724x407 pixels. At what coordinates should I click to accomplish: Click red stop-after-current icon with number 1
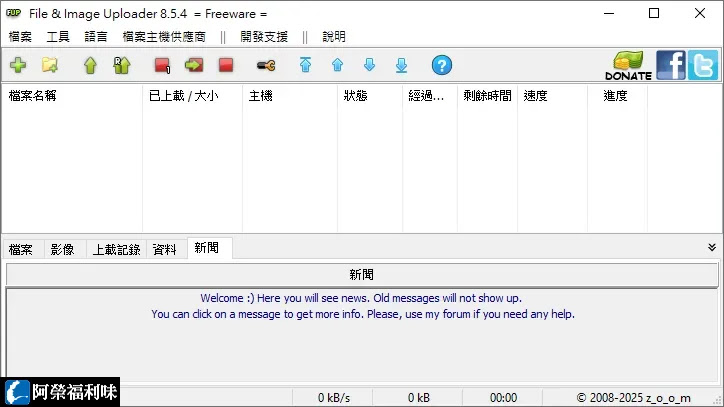click(x=163, y=65)
